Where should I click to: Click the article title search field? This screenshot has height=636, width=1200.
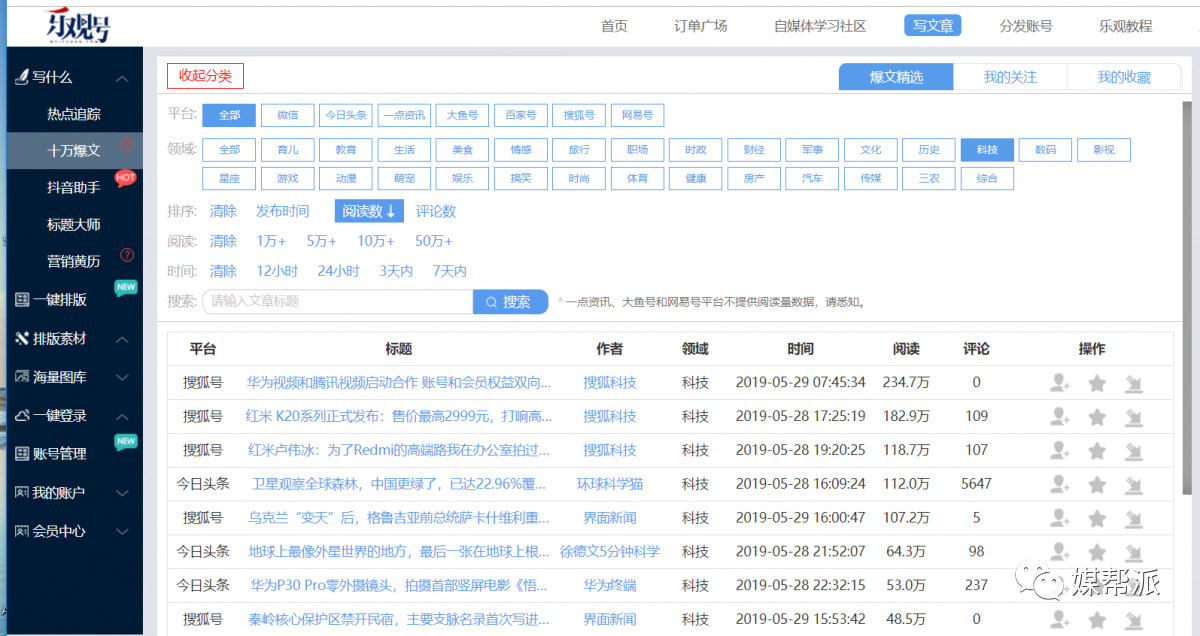pos(337,301)
